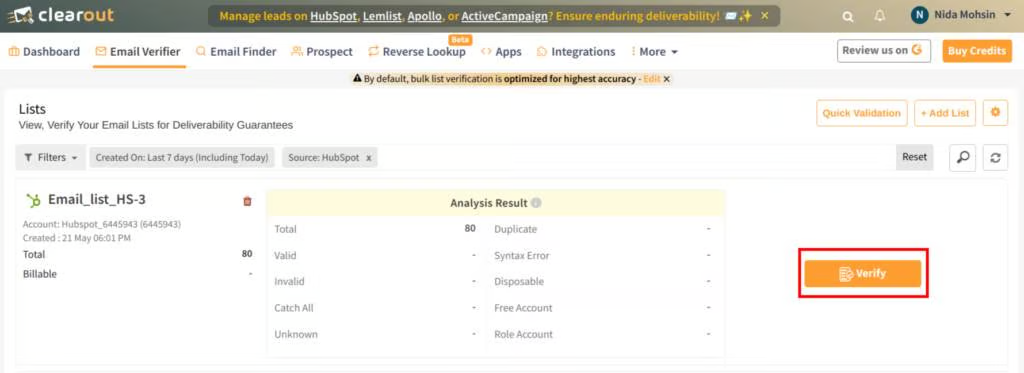Delete Email_list_HS-3 with trash icon
The image size is (1024, 373).
coord(247,201)
